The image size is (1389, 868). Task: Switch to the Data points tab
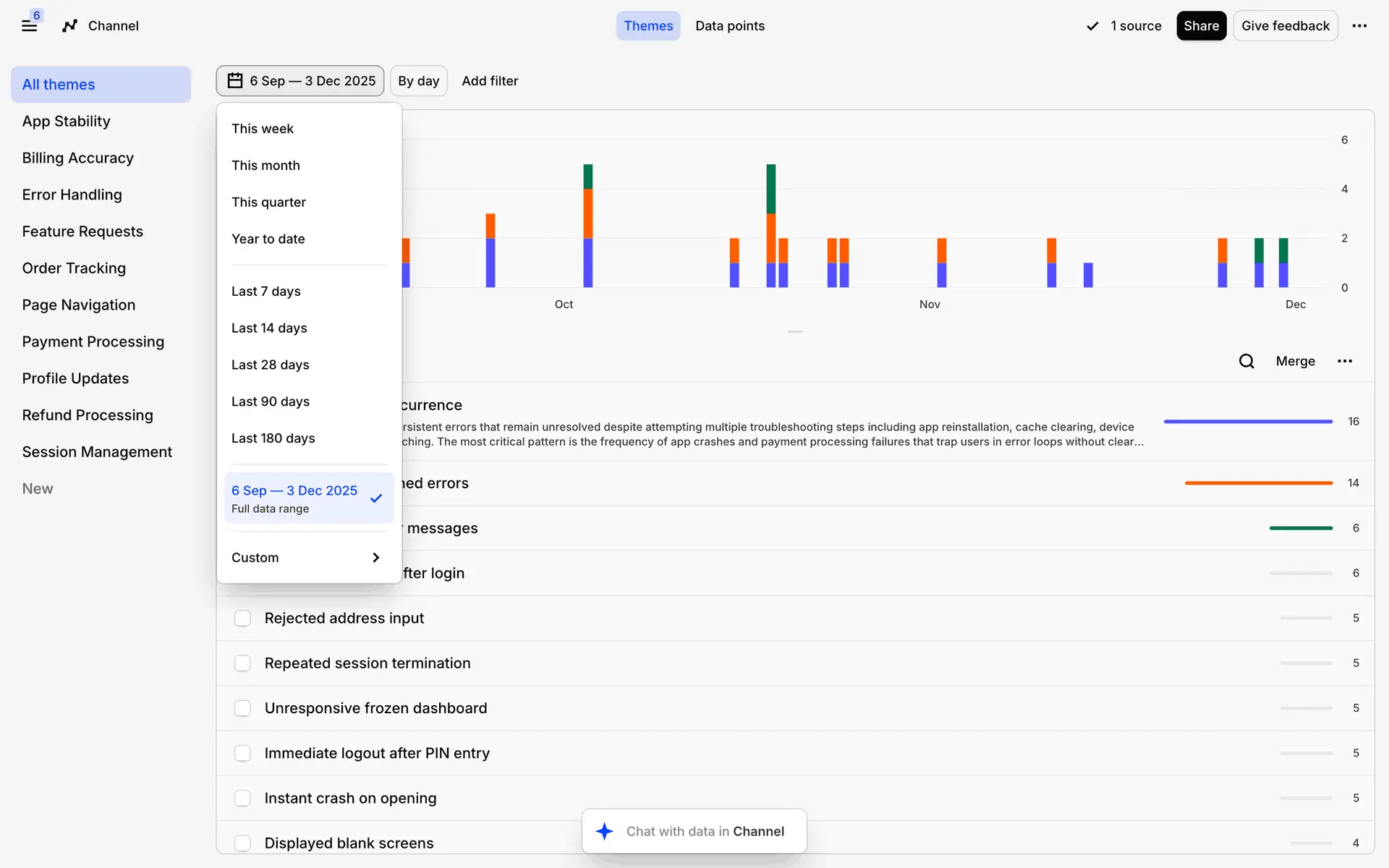tap(729, 26)
